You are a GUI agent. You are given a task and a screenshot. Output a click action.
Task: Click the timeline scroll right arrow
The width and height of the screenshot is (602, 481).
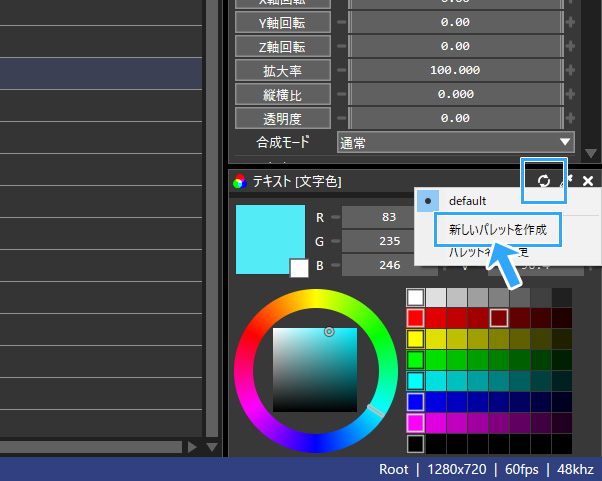click(192, 447)
